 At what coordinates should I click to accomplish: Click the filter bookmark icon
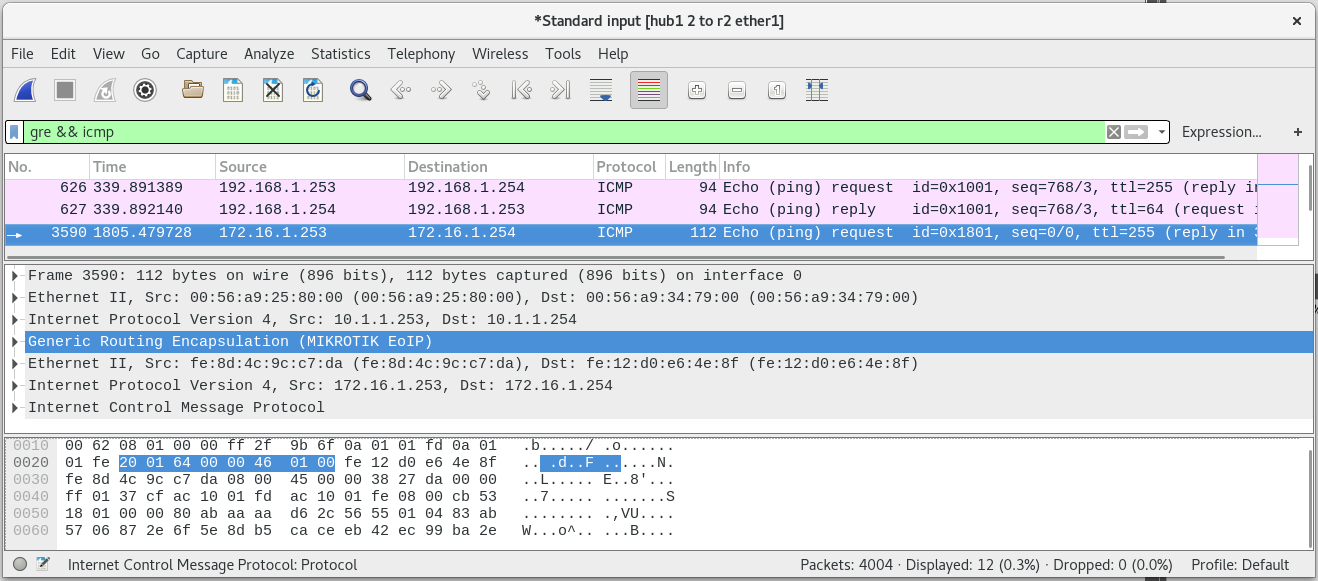14,132
